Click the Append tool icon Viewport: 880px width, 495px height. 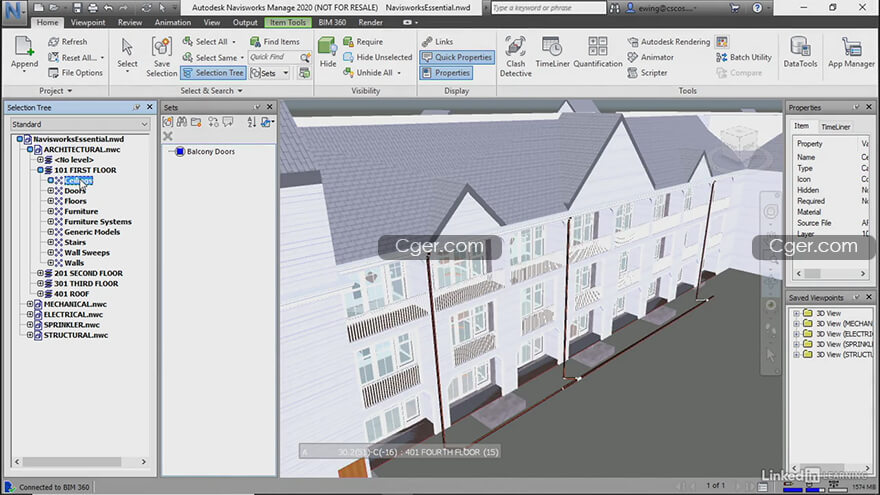pyautogui.click(x=24, y=47)
